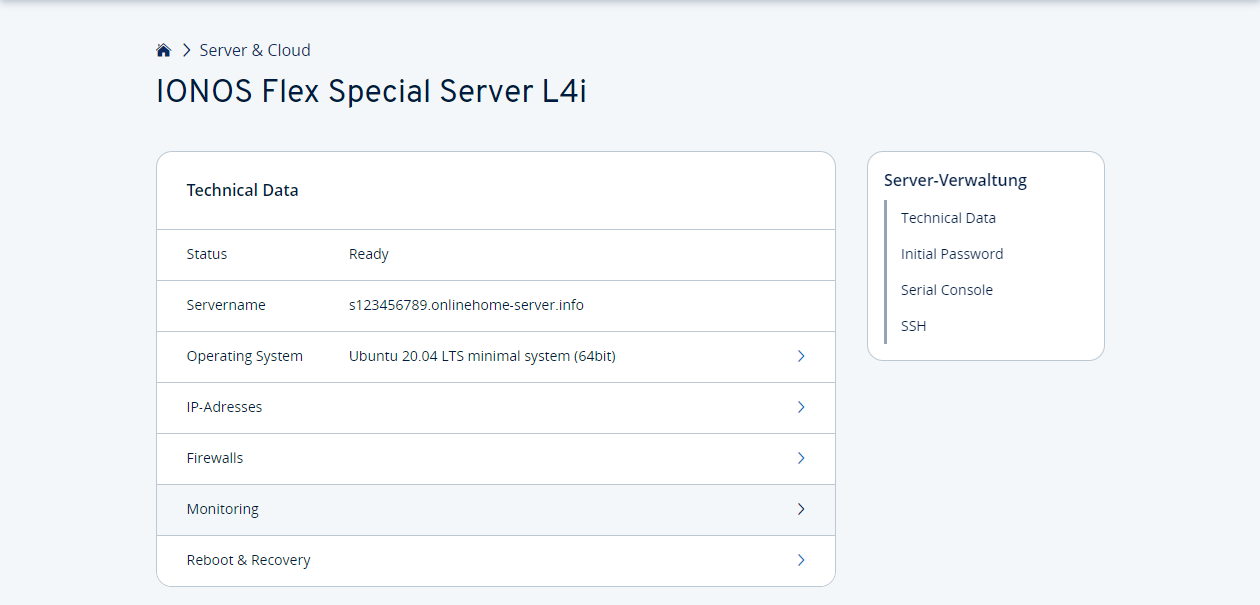Select SSH in the Server-Verwaltung menu
Screen dimensions: 1260x605
(x=913, y=326)
